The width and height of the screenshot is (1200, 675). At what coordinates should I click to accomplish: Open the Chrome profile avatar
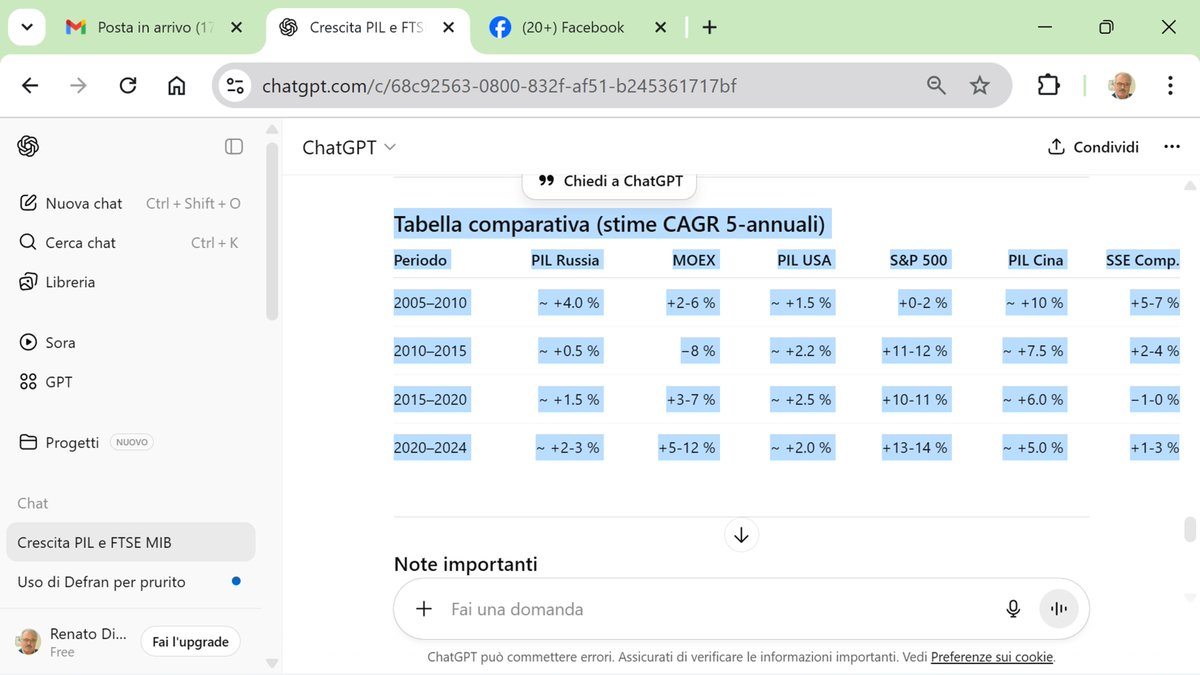click(x=1122, y=86)
